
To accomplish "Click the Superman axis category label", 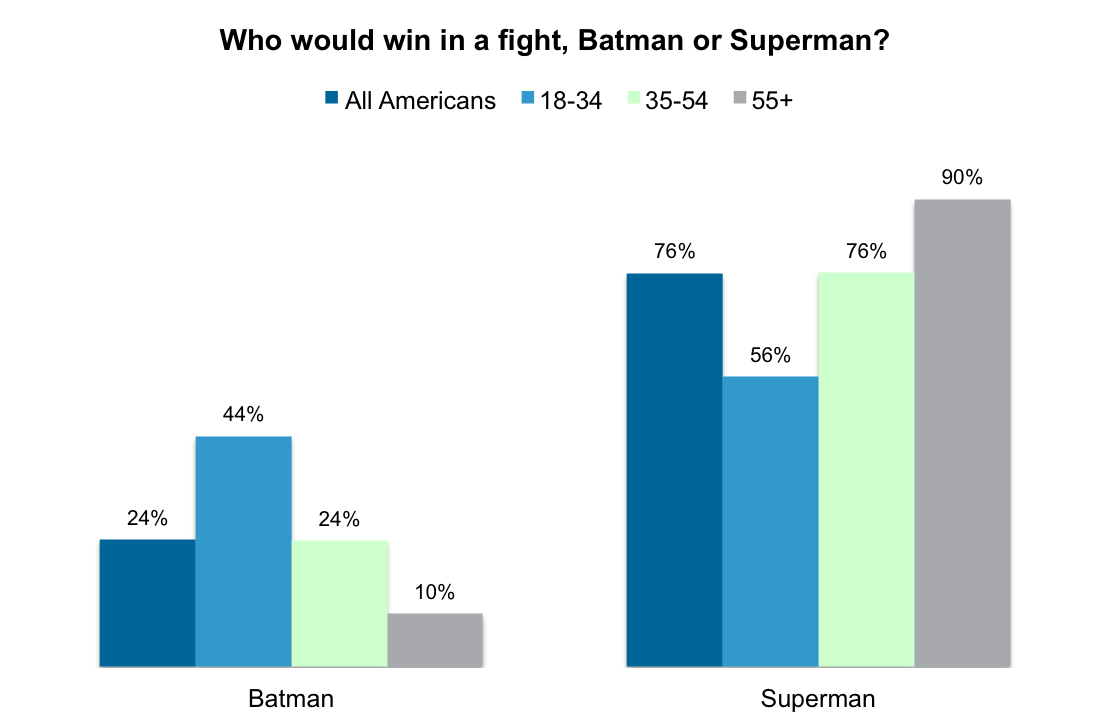I will (818, 699).
